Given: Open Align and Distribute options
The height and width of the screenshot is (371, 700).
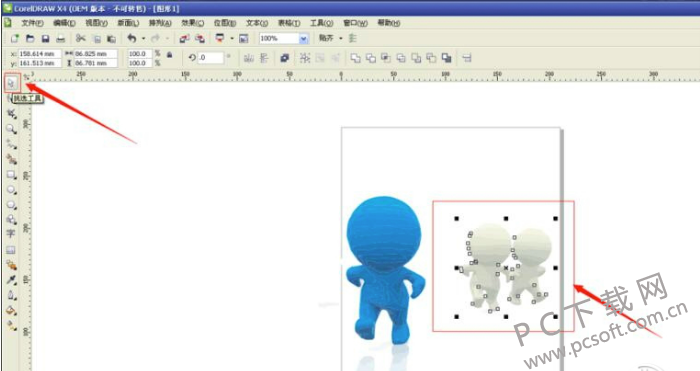Looking at the screenshot, I should 467,58.
